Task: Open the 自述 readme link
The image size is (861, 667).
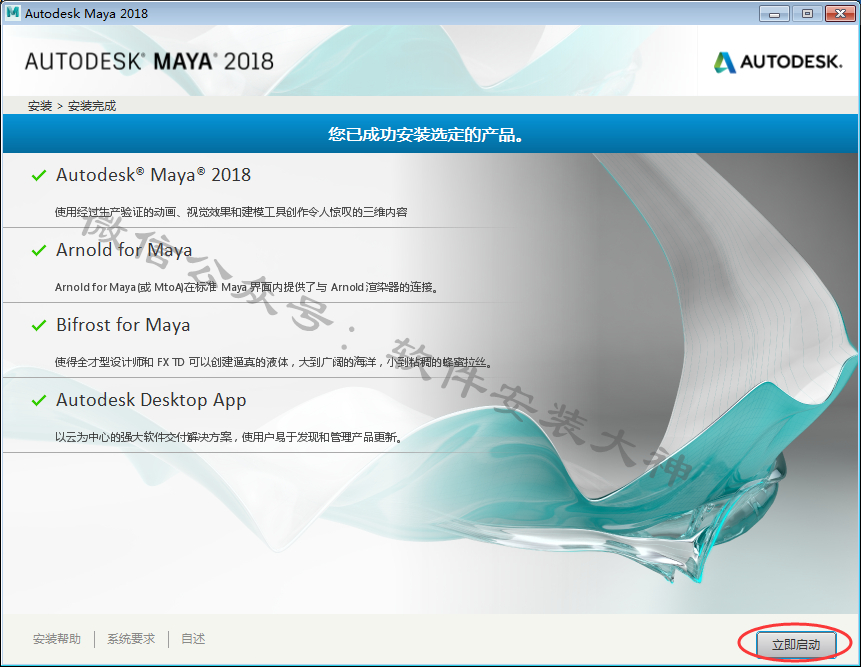Action: coord(193,639)
